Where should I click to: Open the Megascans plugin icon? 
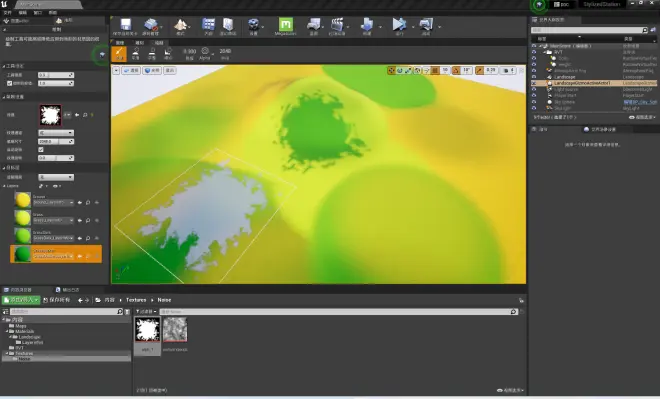pyautogui.click(x=286, y=24)
